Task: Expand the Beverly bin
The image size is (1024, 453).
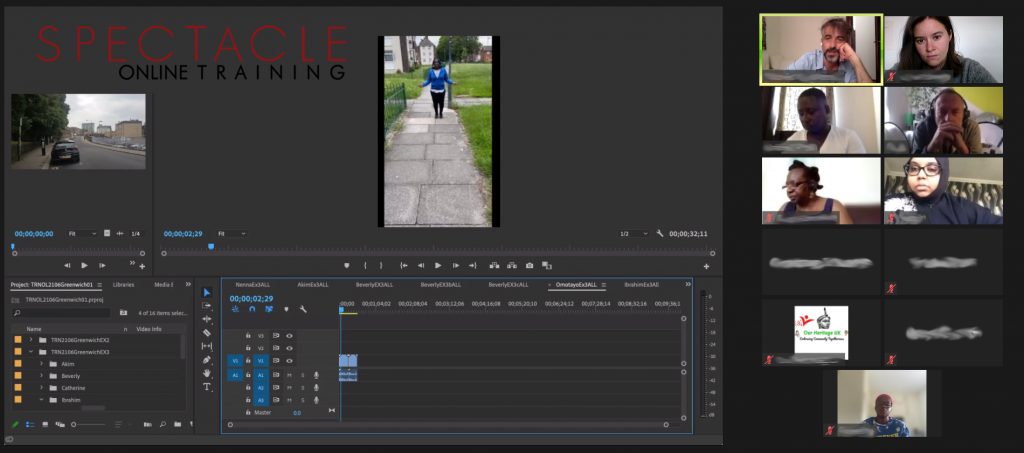Action: [x=41, y=376]
